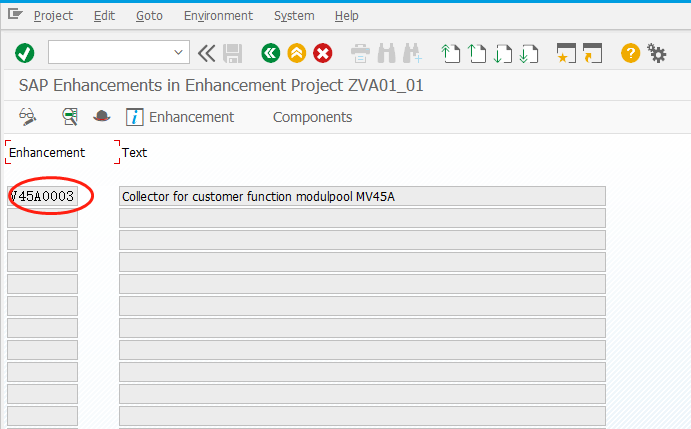
Task: Click the Display/Change glasses pencil icon
Action: pos(28,117)
